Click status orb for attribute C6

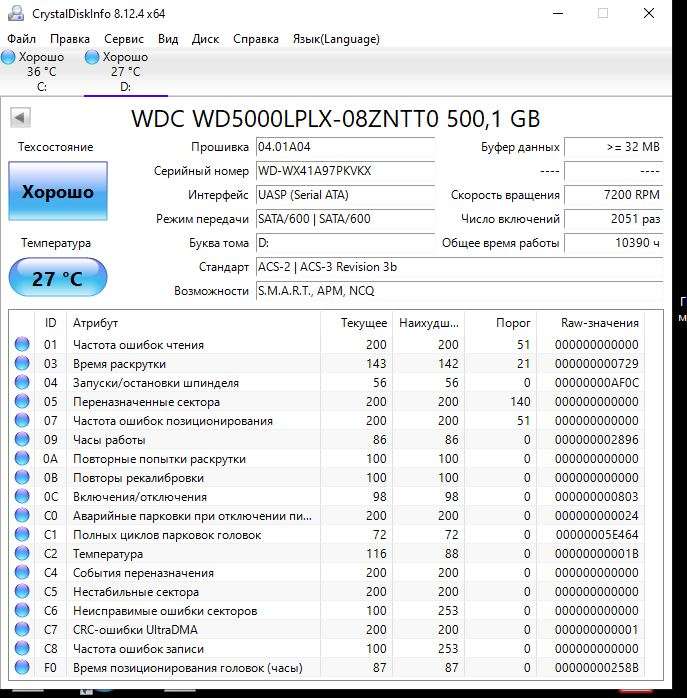click(x=22, y=610)
